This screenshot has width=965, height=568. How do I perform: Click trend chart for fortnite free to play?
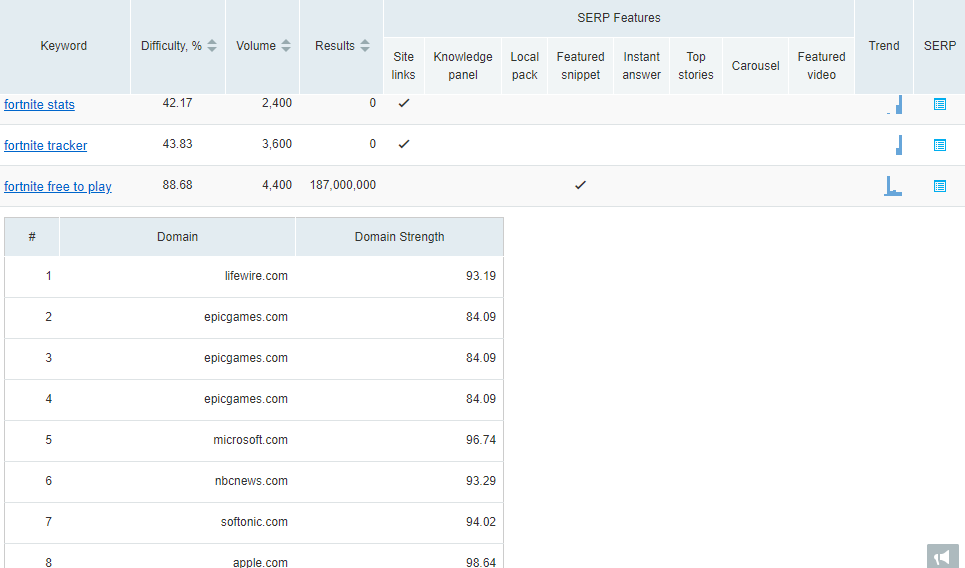893,186
